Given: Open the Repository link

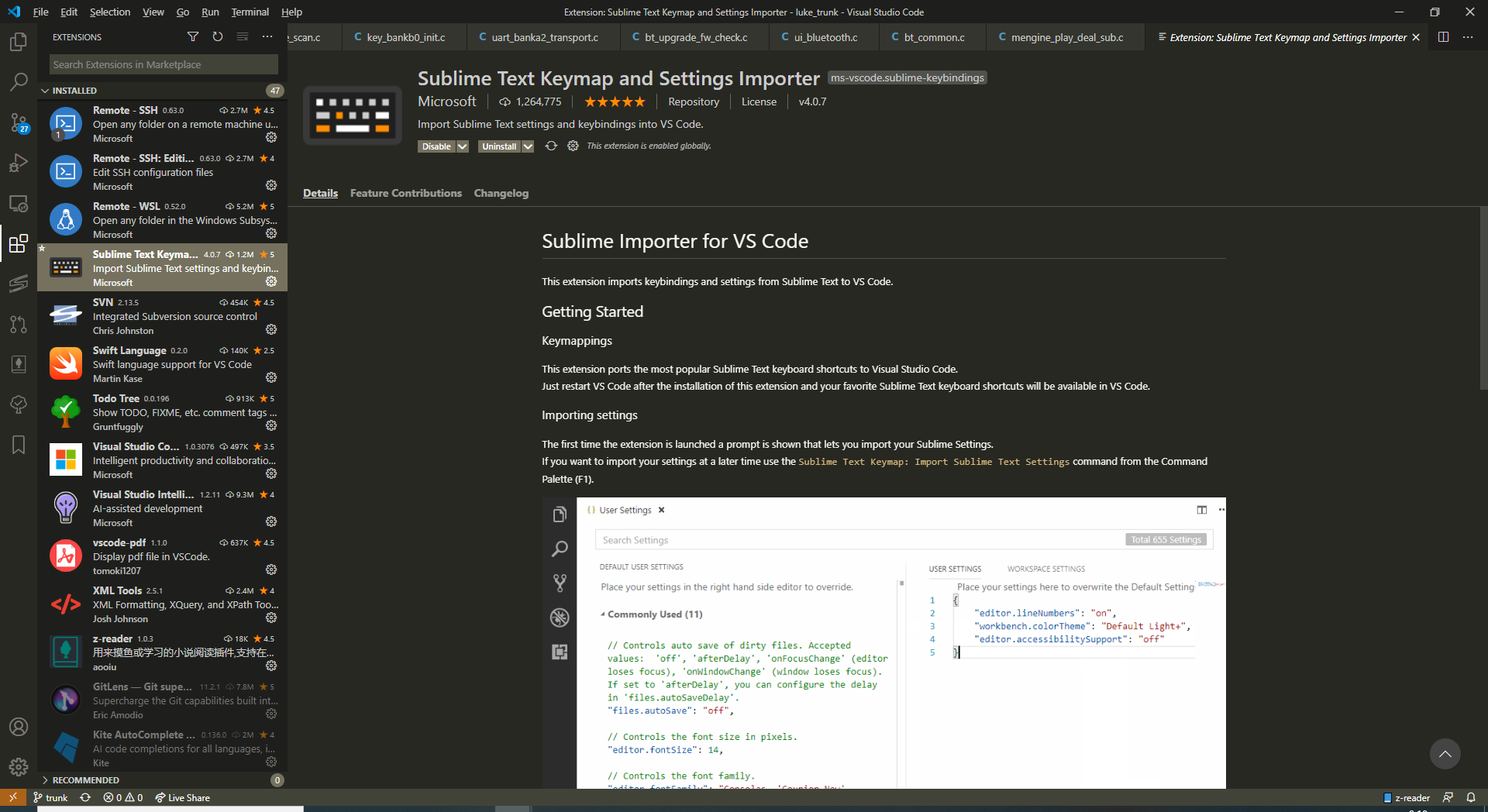Looking at the screenshot, I should tap(694, 101).
